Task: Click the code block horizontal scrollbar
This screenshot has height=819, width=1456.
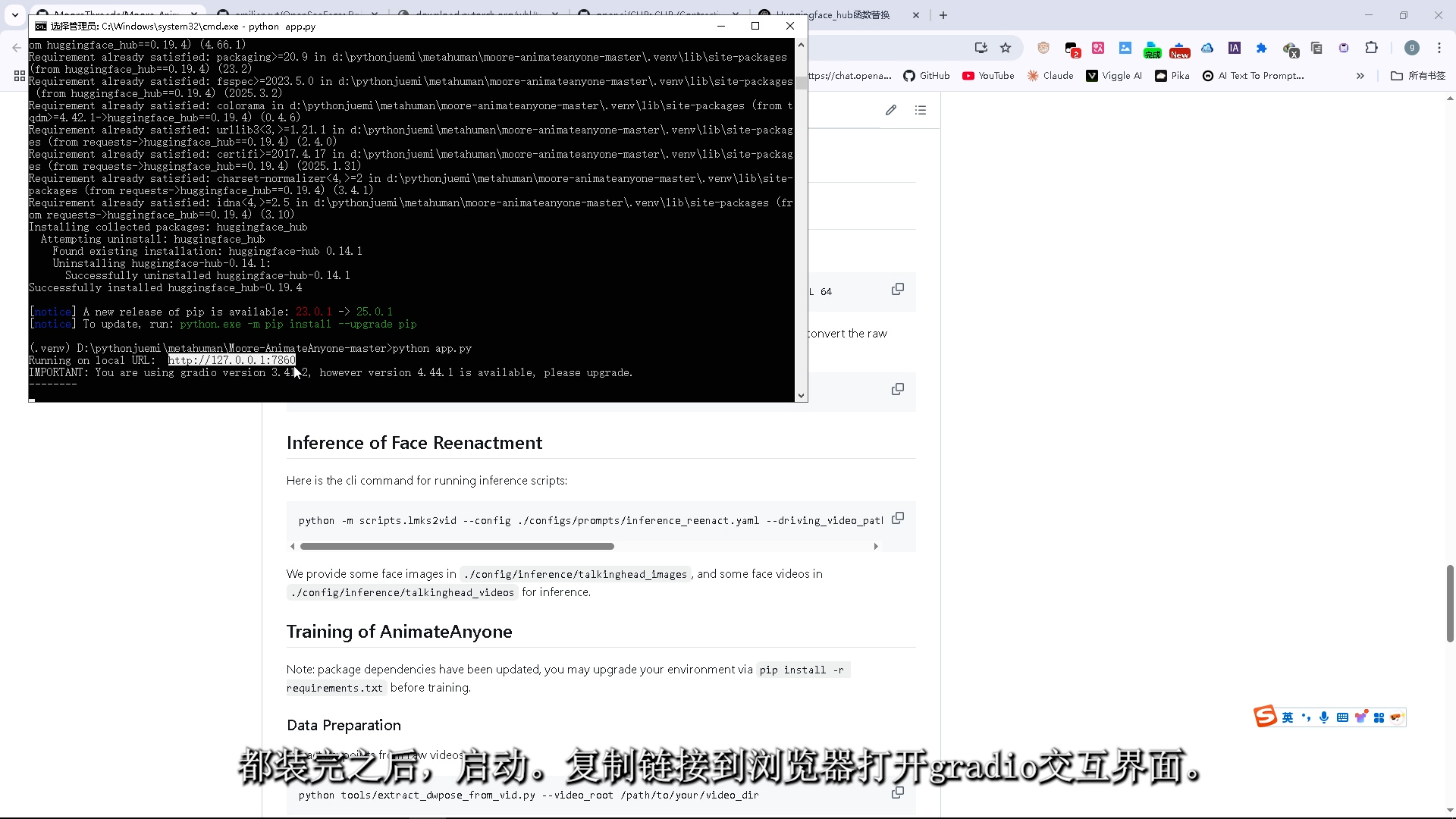Action: click(x=457, y=546)
